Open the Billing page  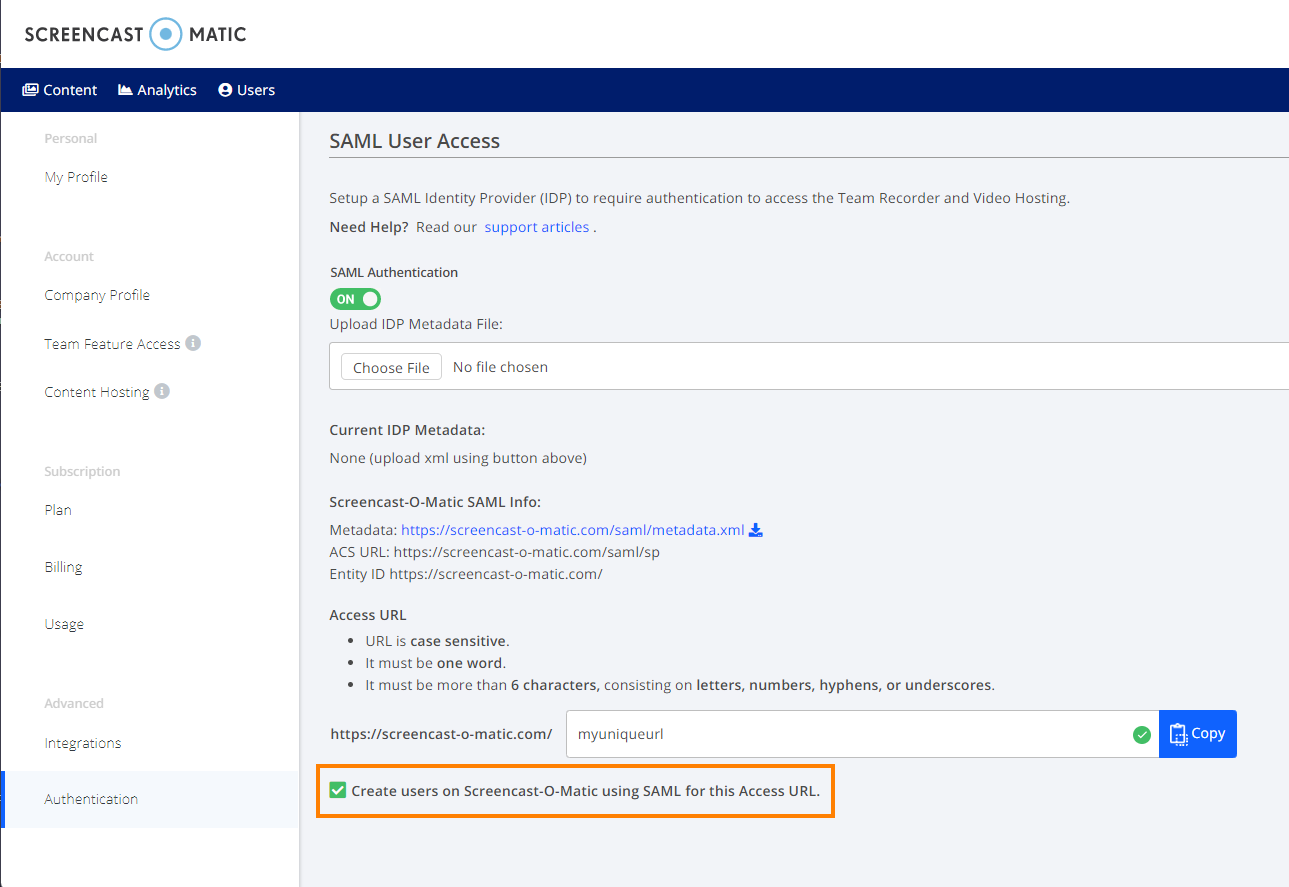[63, 567]
